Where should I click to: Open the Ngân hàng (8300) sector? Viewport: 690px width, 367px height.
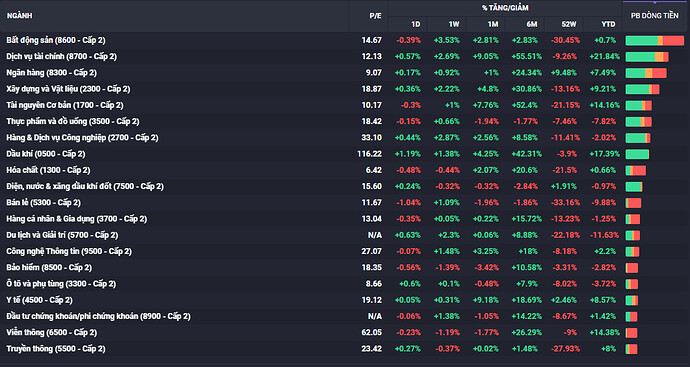pos(51,73)
